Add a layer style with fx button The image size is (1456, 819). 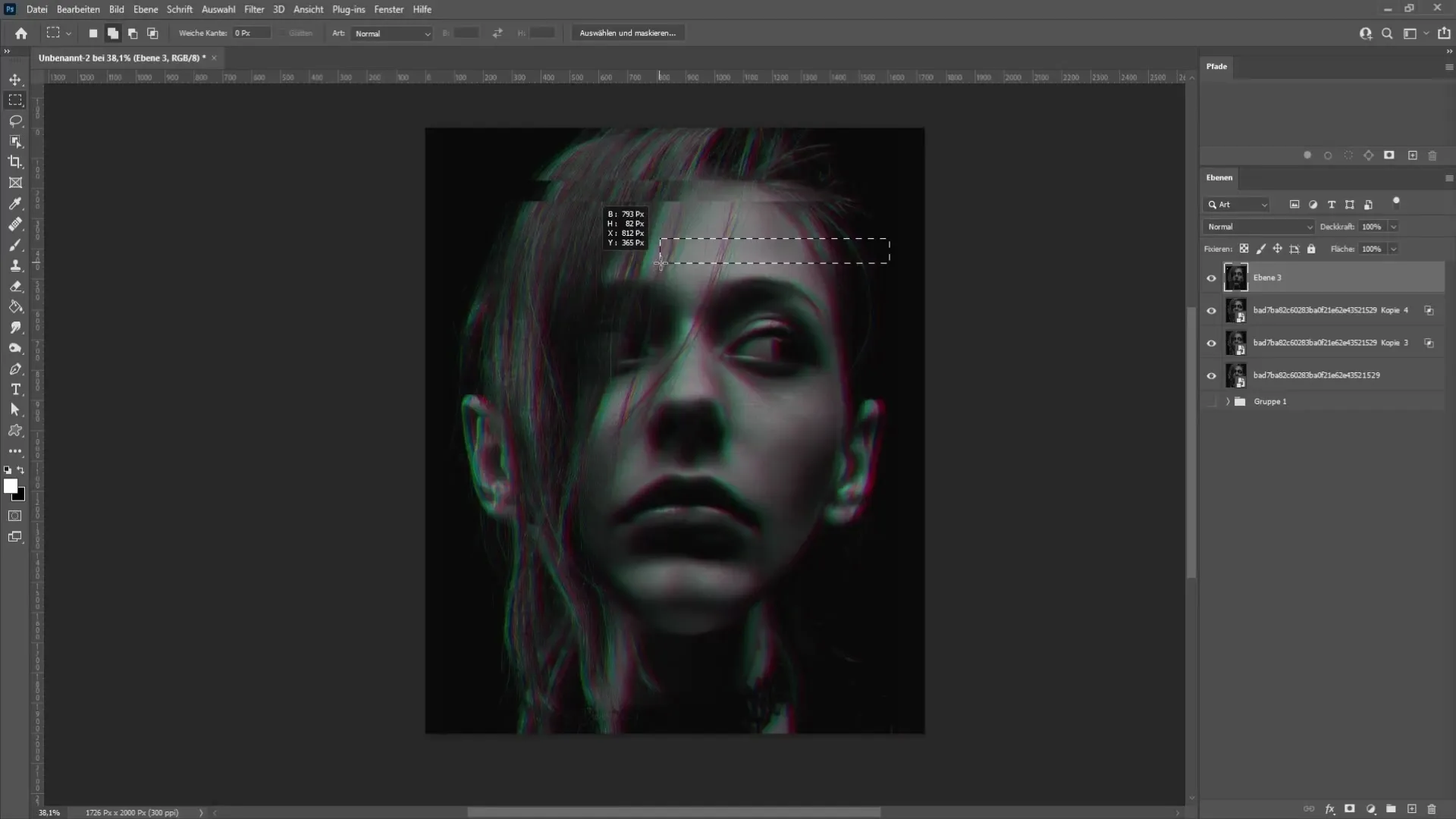pos(1329,809)
